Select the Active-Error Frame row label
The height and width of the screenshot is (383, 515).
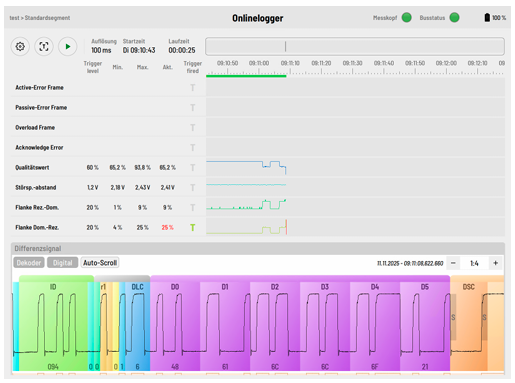tap(39, 88)
